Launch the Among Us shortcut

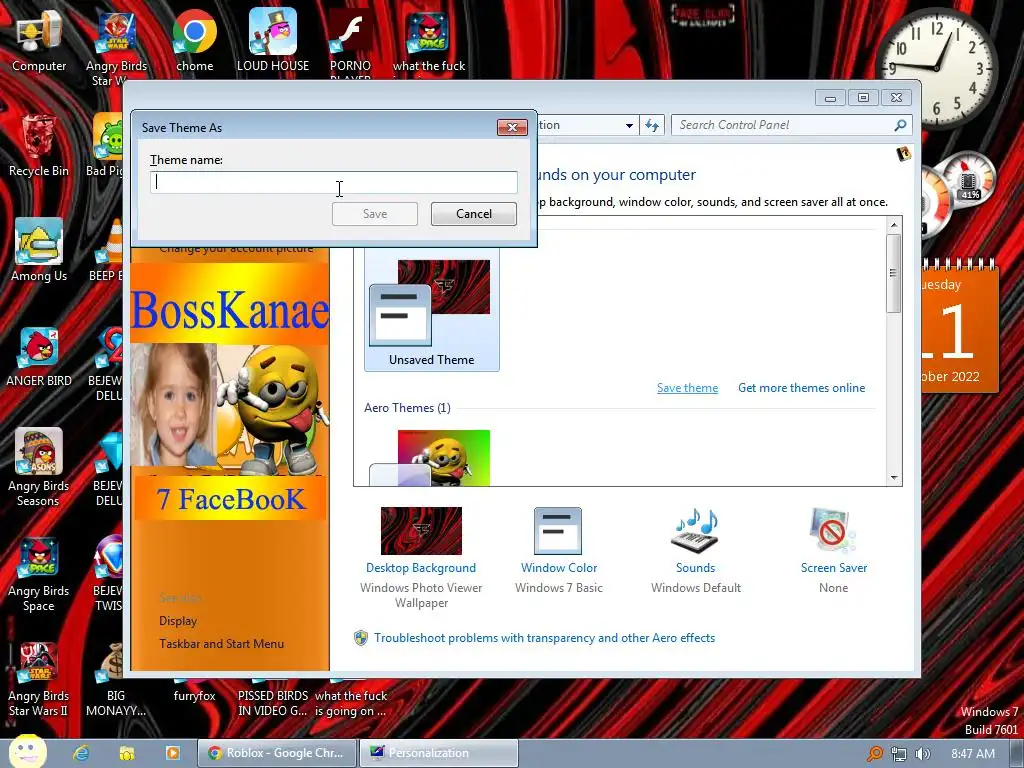pyautogui.click(x=39, y=249)
